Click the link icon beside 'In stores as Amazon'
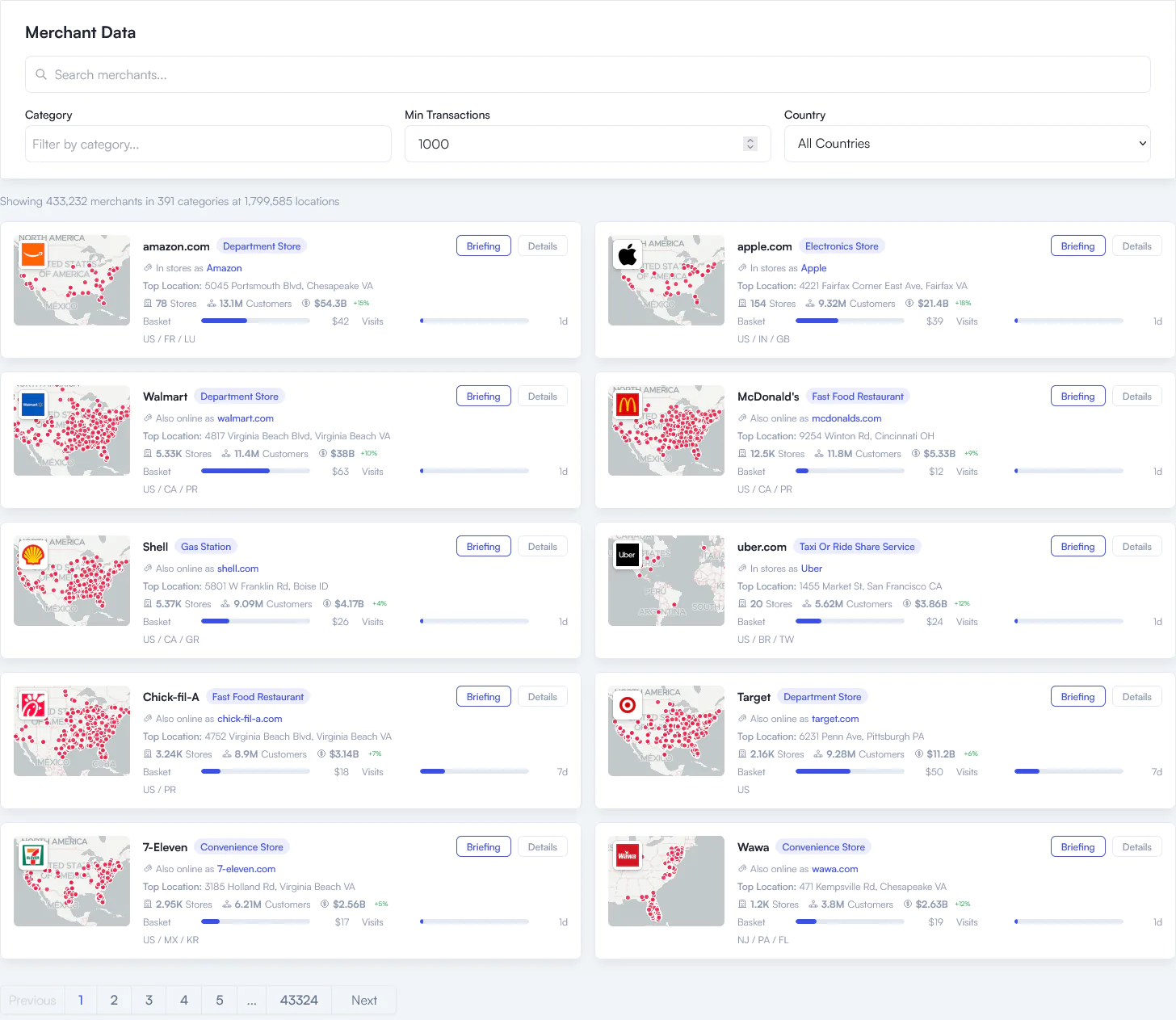The width and height of the screenshot is (1176, 1020). point(148,268)
